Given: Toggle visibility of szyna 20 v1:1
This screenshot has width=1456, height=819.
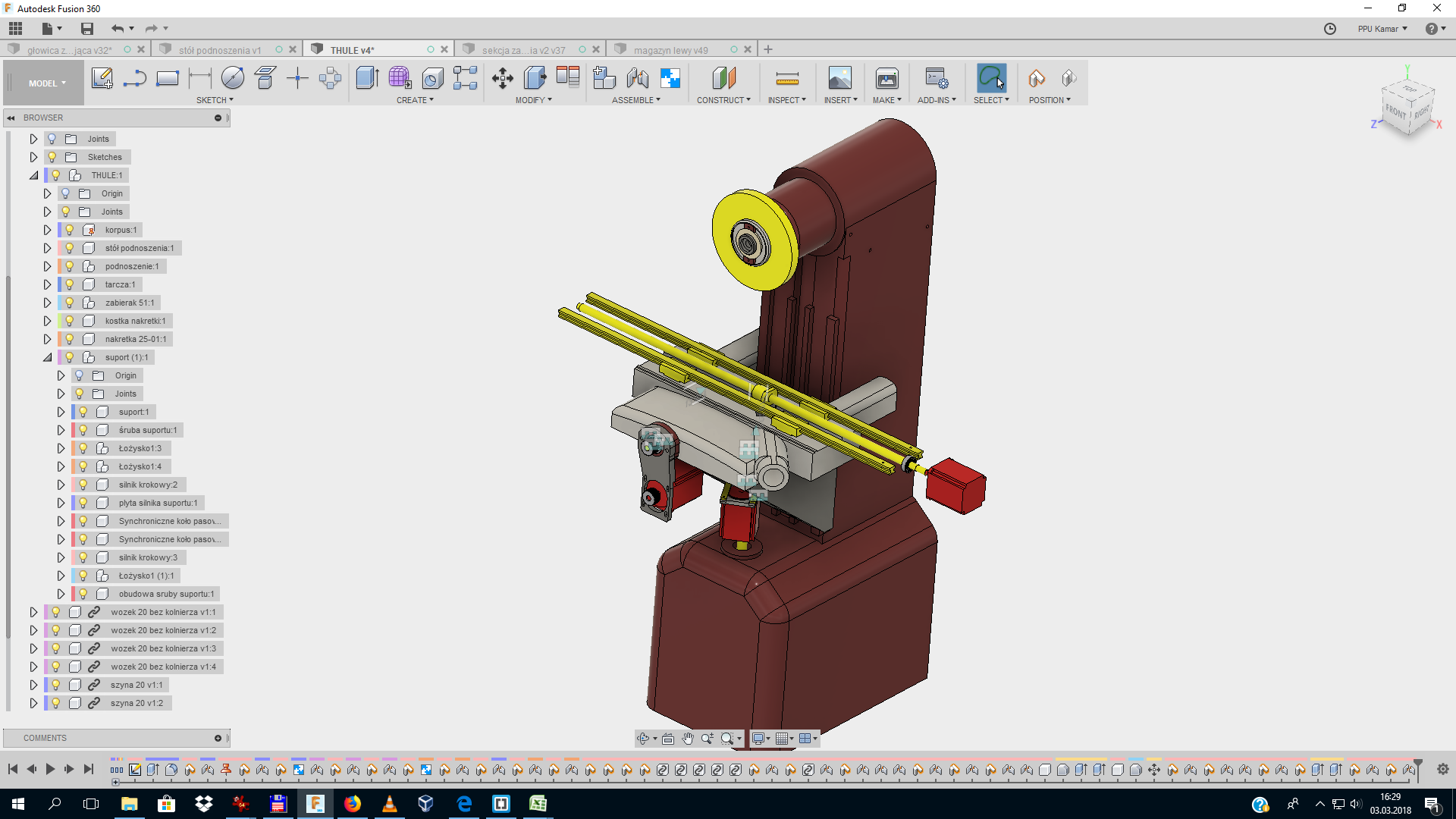Looking at the screenshot, I should click(x=55, y=685).
